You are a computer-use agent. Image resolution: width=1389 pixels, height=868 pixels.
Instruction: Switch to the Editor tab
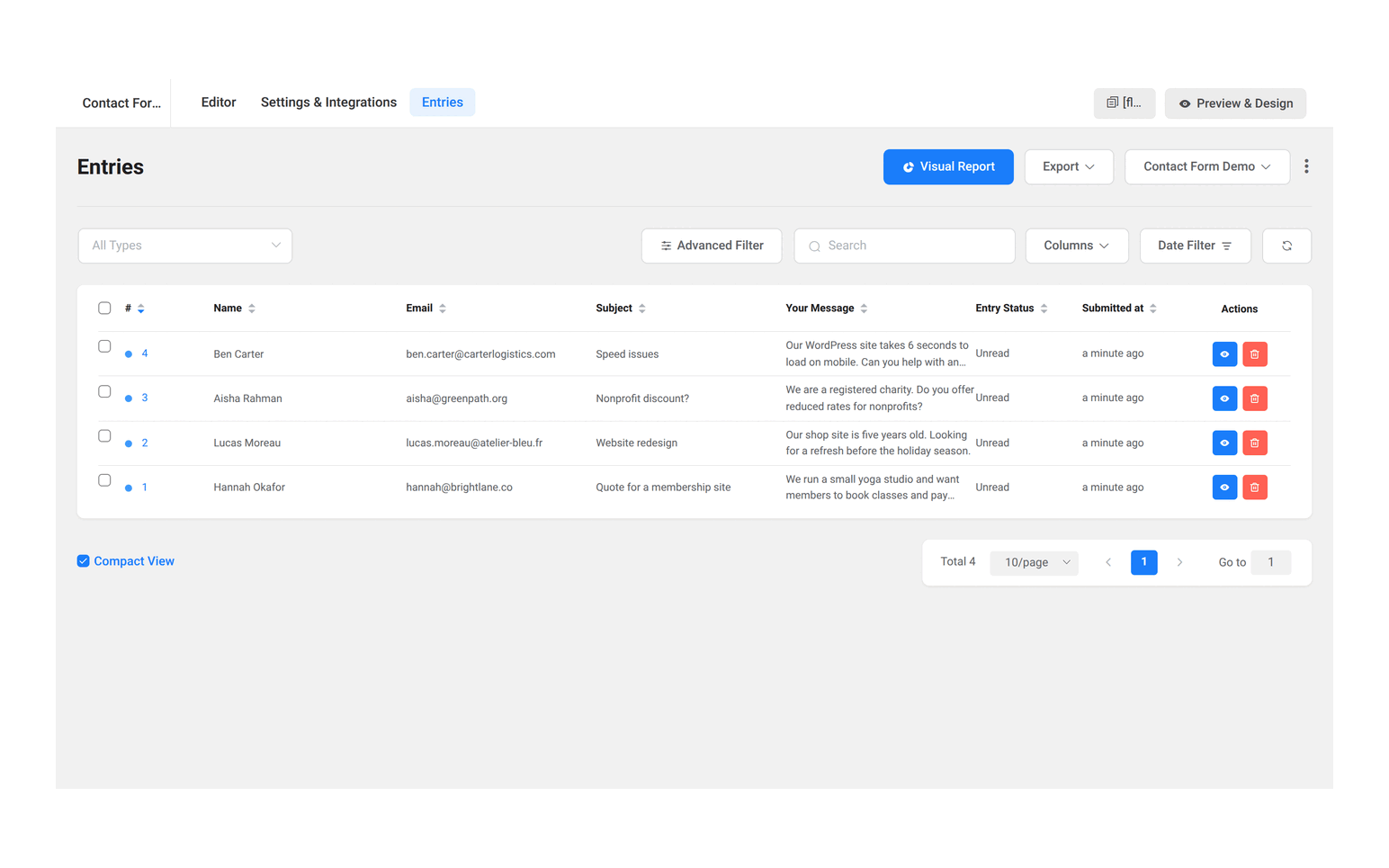(x=219, y=103)
